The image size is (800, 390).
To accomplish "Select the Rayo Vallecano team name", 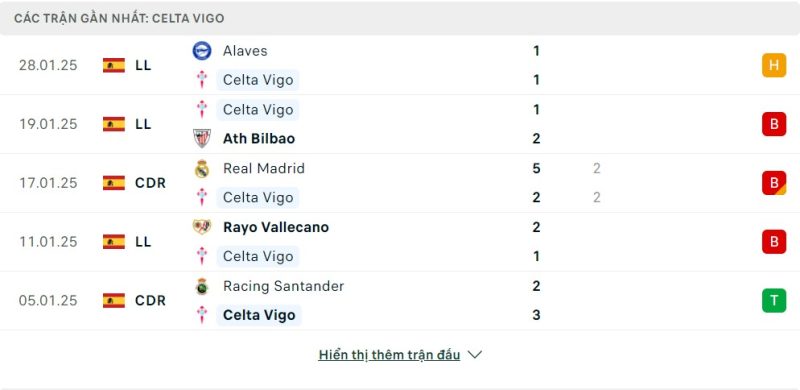I will coord(276,227).
